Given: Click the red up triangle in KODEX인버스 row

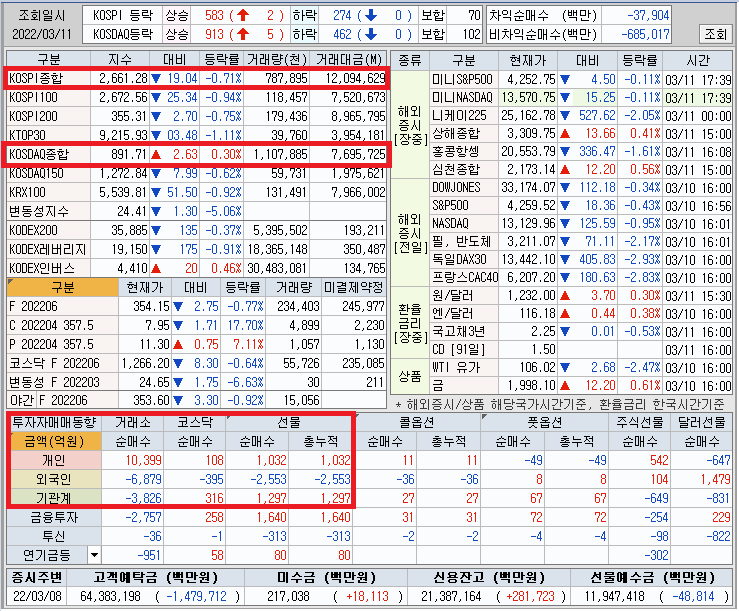Looking at the screenshot, I should [x=156, y=269].
